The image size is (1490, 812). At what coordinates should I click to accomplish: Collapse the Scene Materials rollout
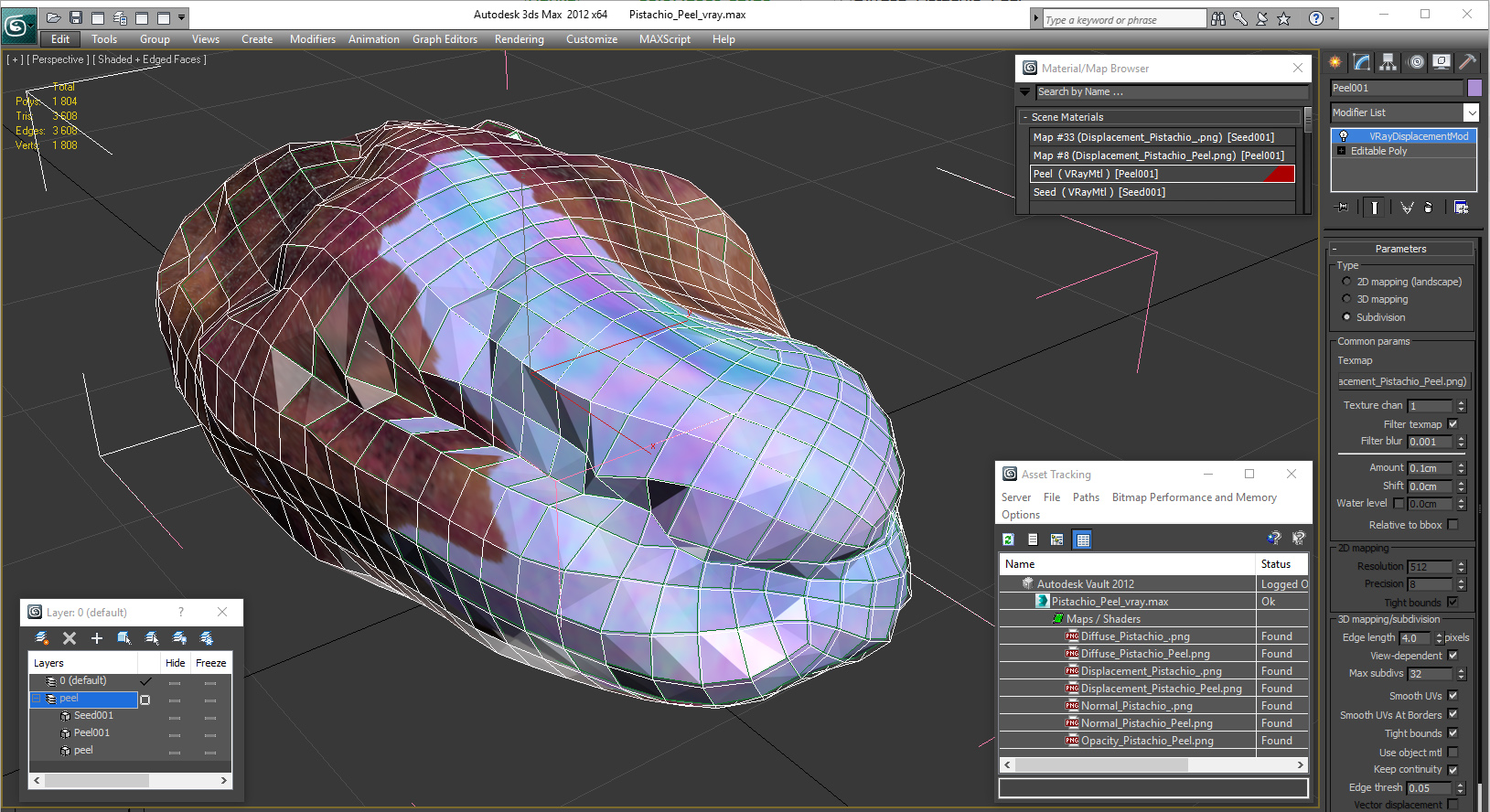point(1025,117)
